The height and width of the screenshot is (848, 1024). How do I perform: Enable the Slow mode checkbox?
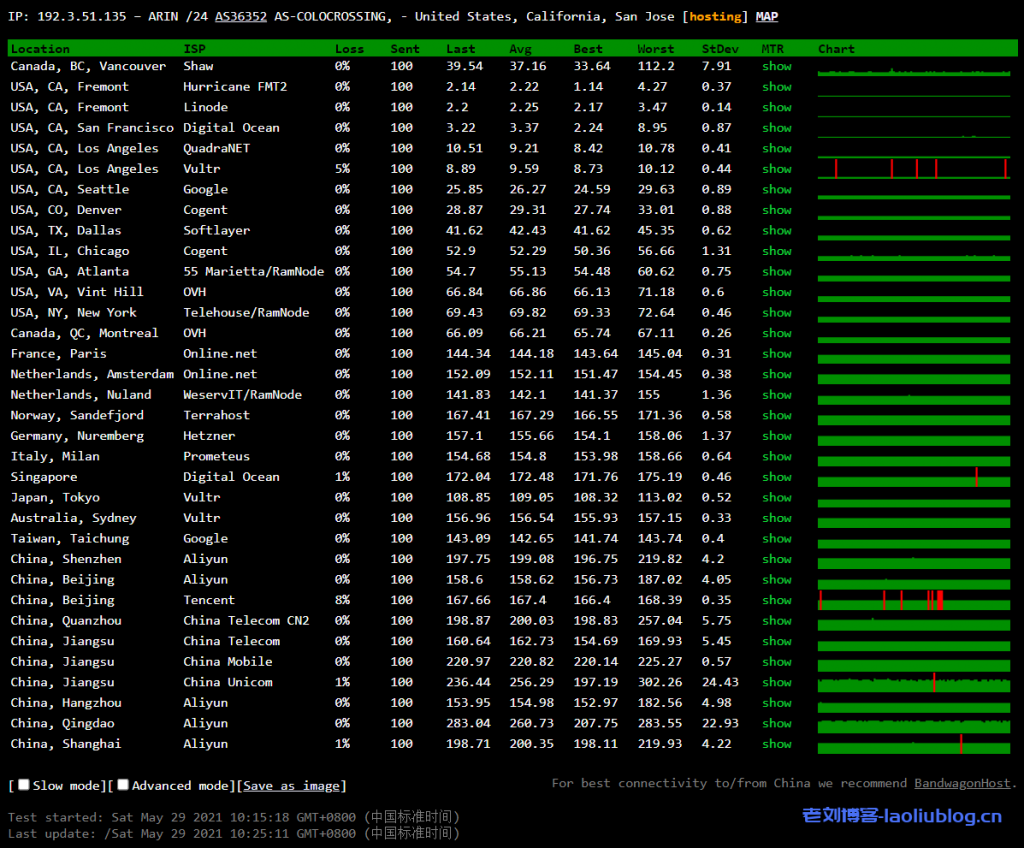[24, 785]
